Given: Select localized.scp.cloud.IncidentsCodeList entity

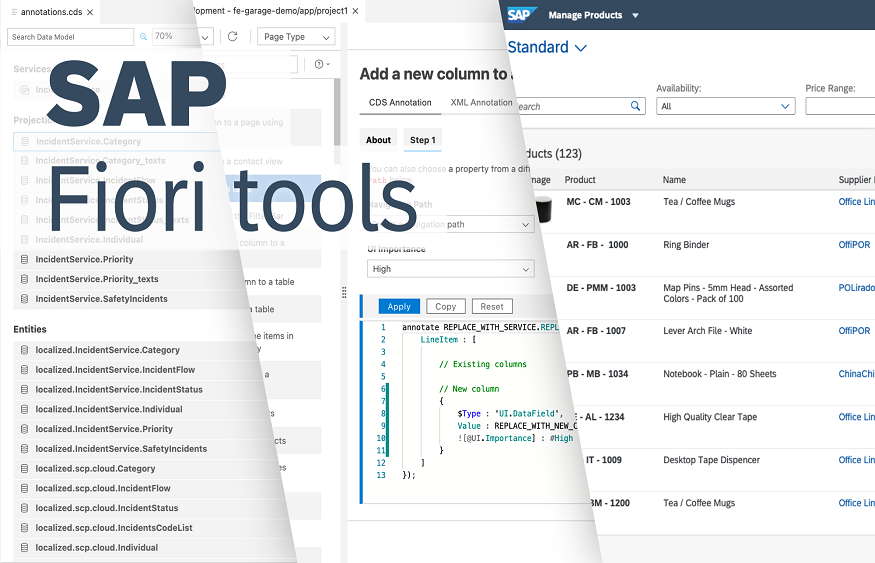Looking at the screenshot, I should (114, 528).
